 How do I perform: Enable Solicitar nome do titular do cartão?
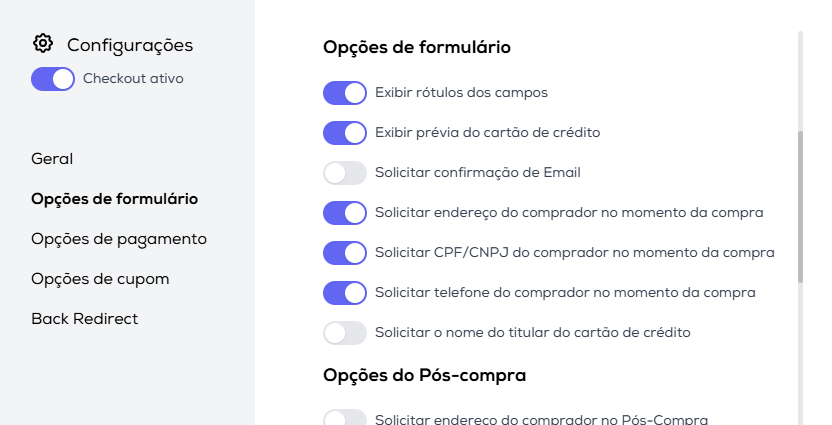tap(345, 332)
